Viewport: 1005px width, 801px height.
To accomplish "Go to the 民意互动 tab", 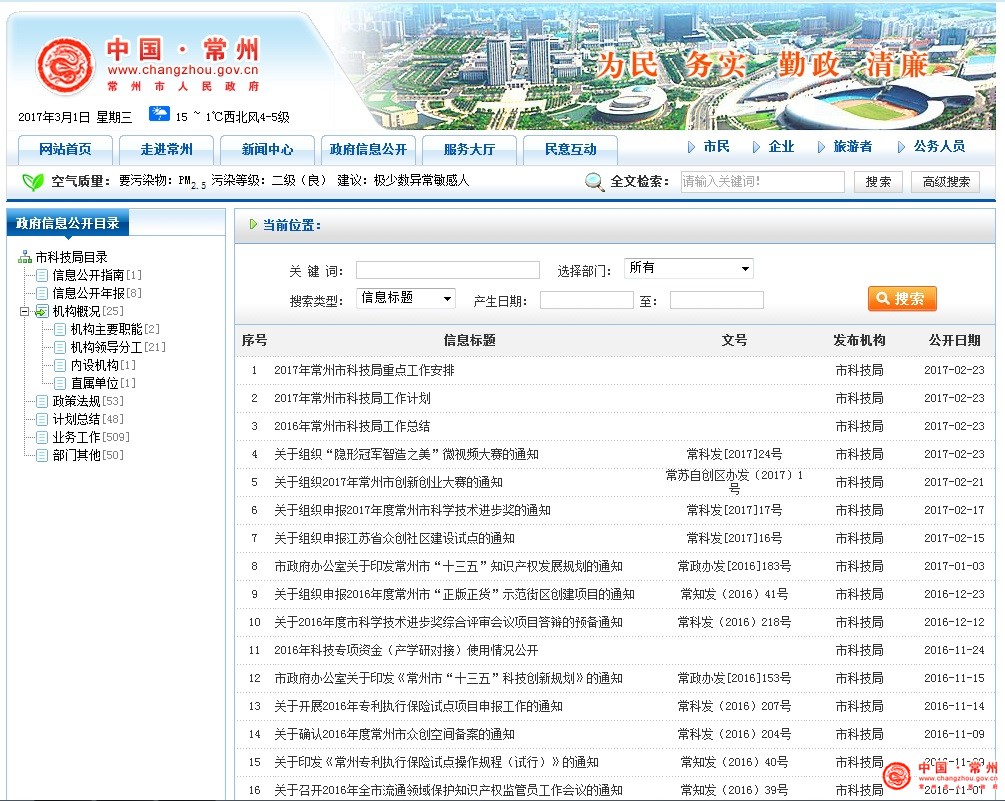I will coord(570,150).
